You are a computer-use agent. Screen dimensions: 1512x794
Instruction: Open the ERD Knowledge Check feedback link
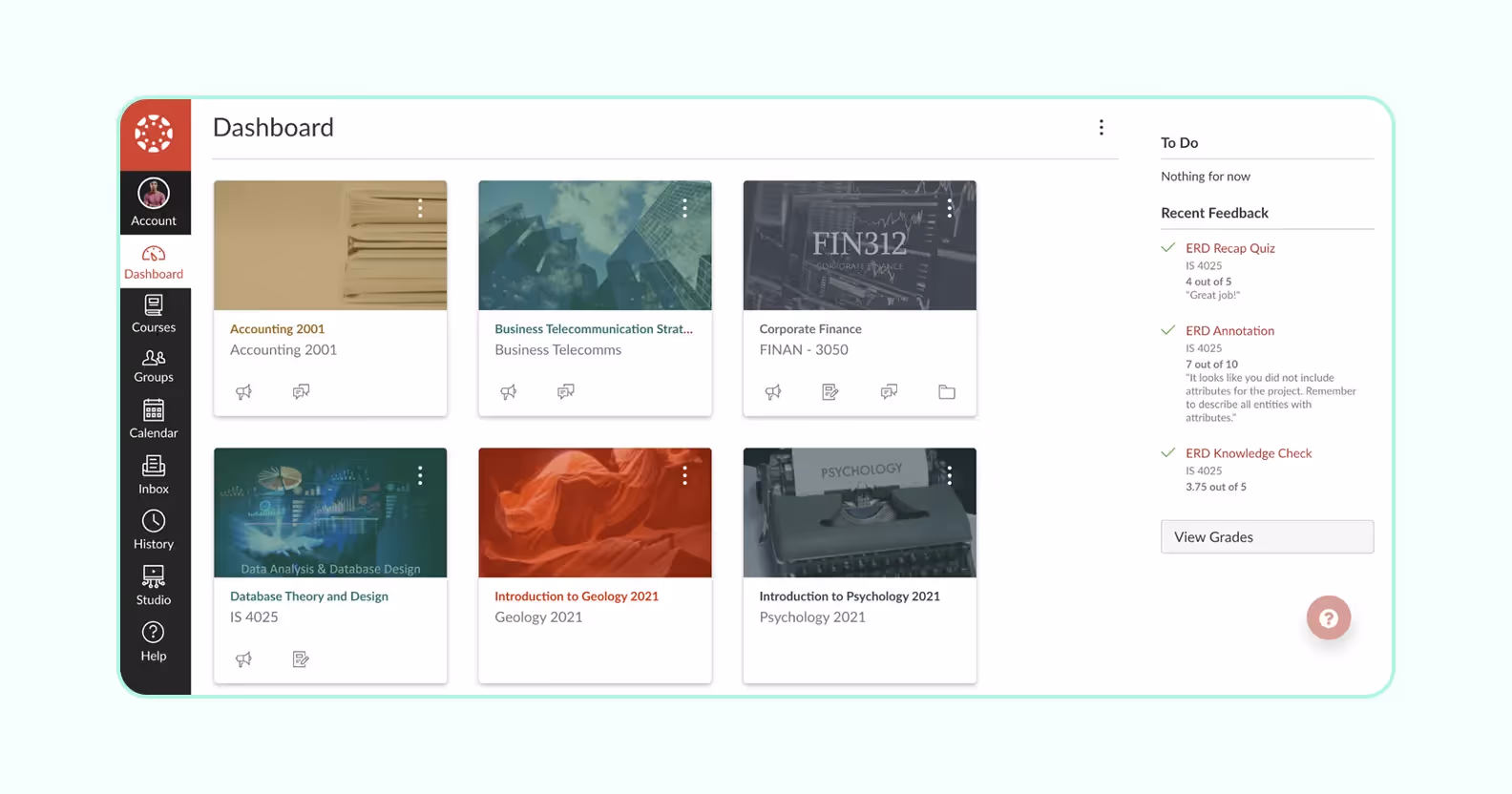tap(1249, 453)
